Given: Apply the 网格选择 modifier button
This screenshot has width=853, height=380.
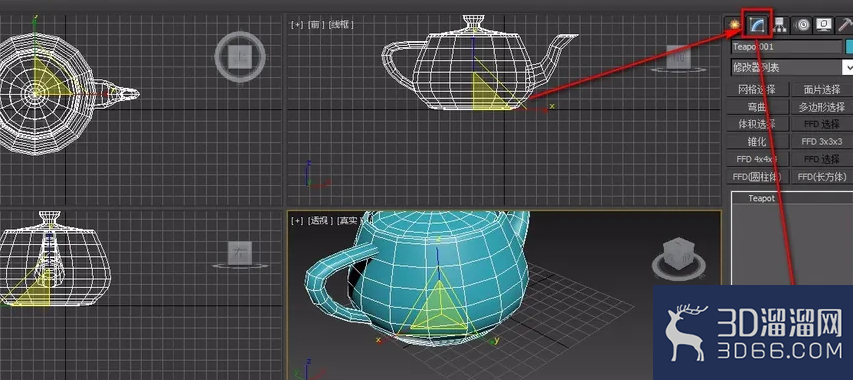Looking at the screenshot, I should (x=757, y=89).
